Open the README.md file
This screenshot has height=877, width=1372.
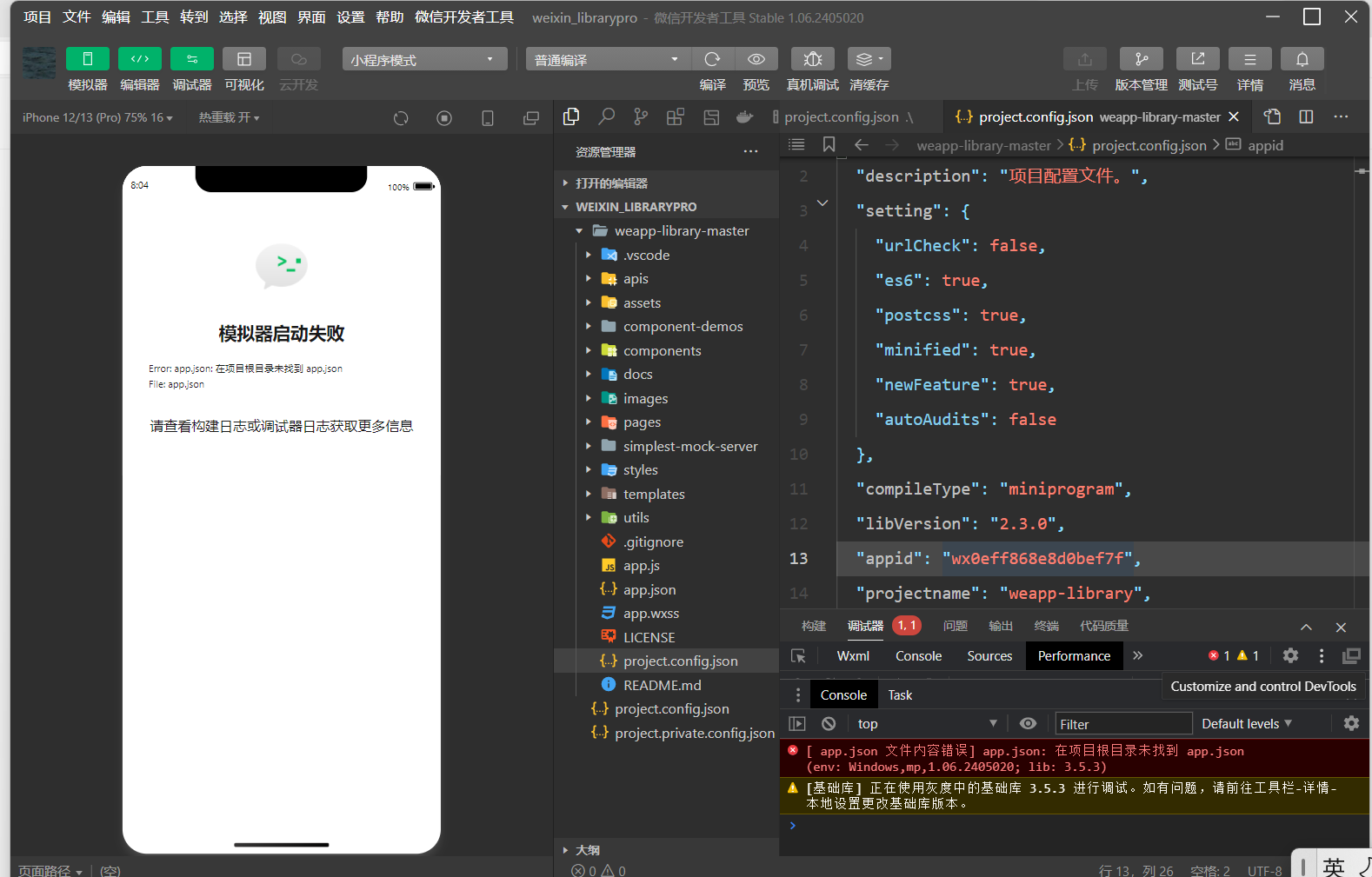666,686
